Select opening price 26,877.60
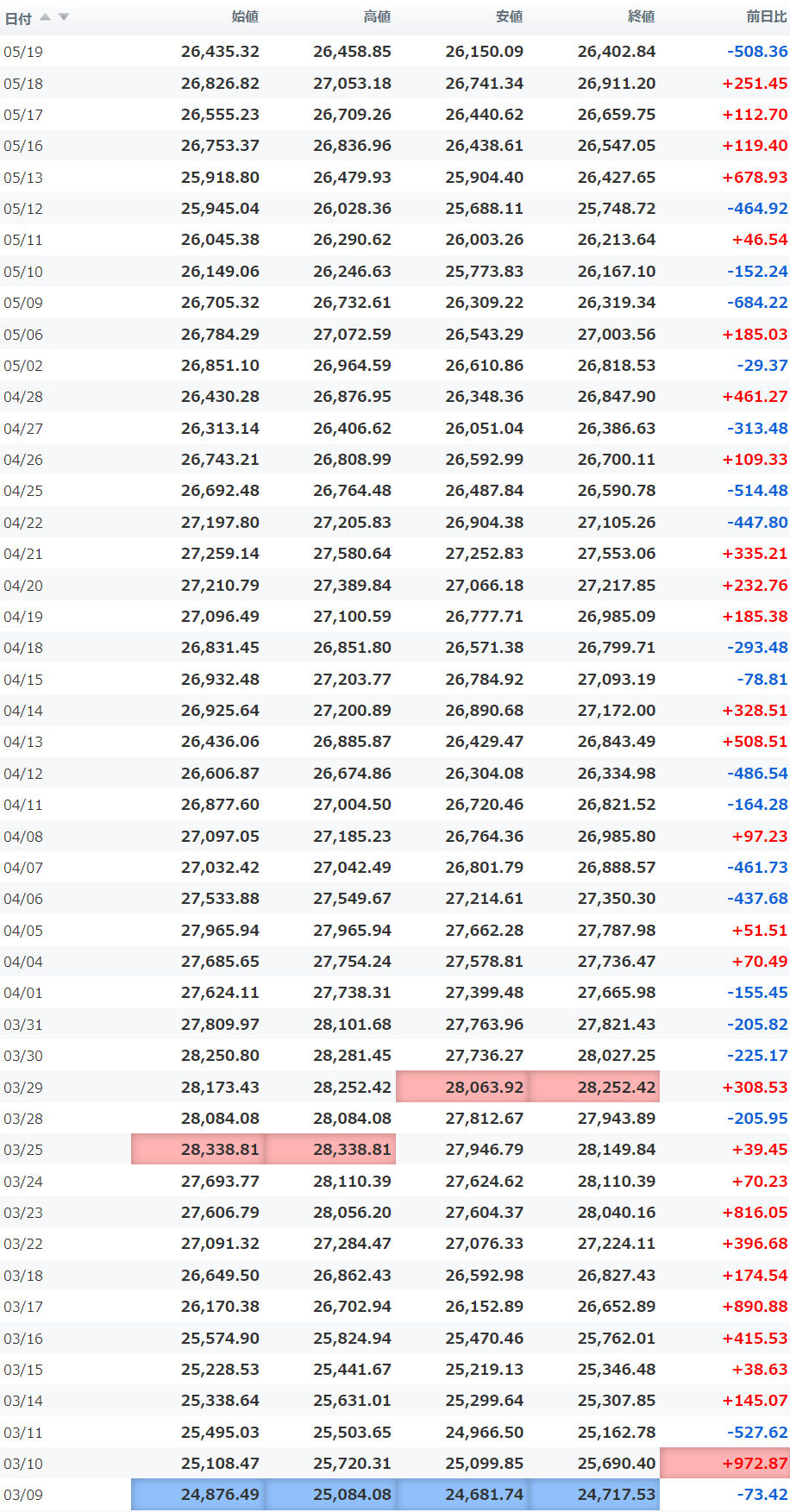The height and width of the screenshot is (1512, 790). tap(220, 805)
